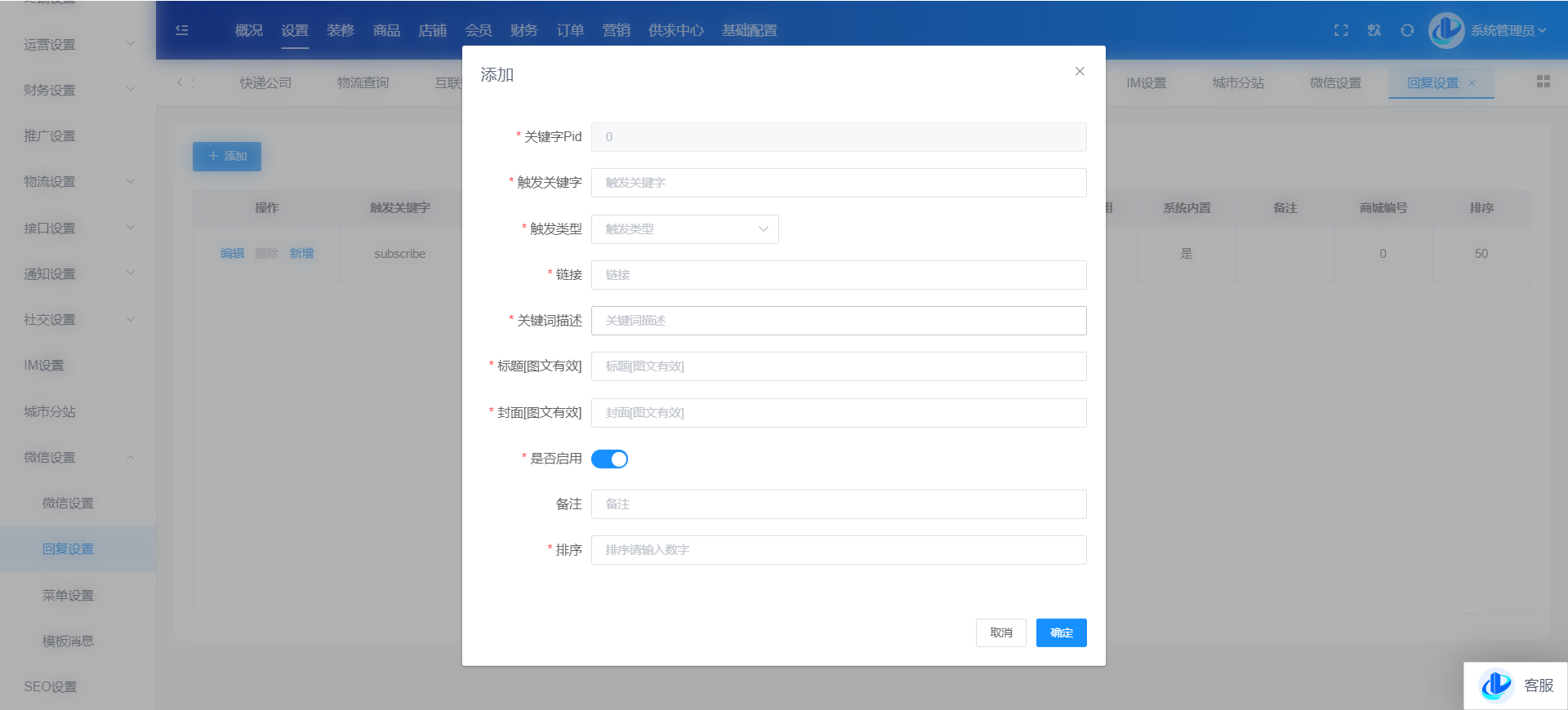Expand 运营设置 in the sidebar

(78, 44)
